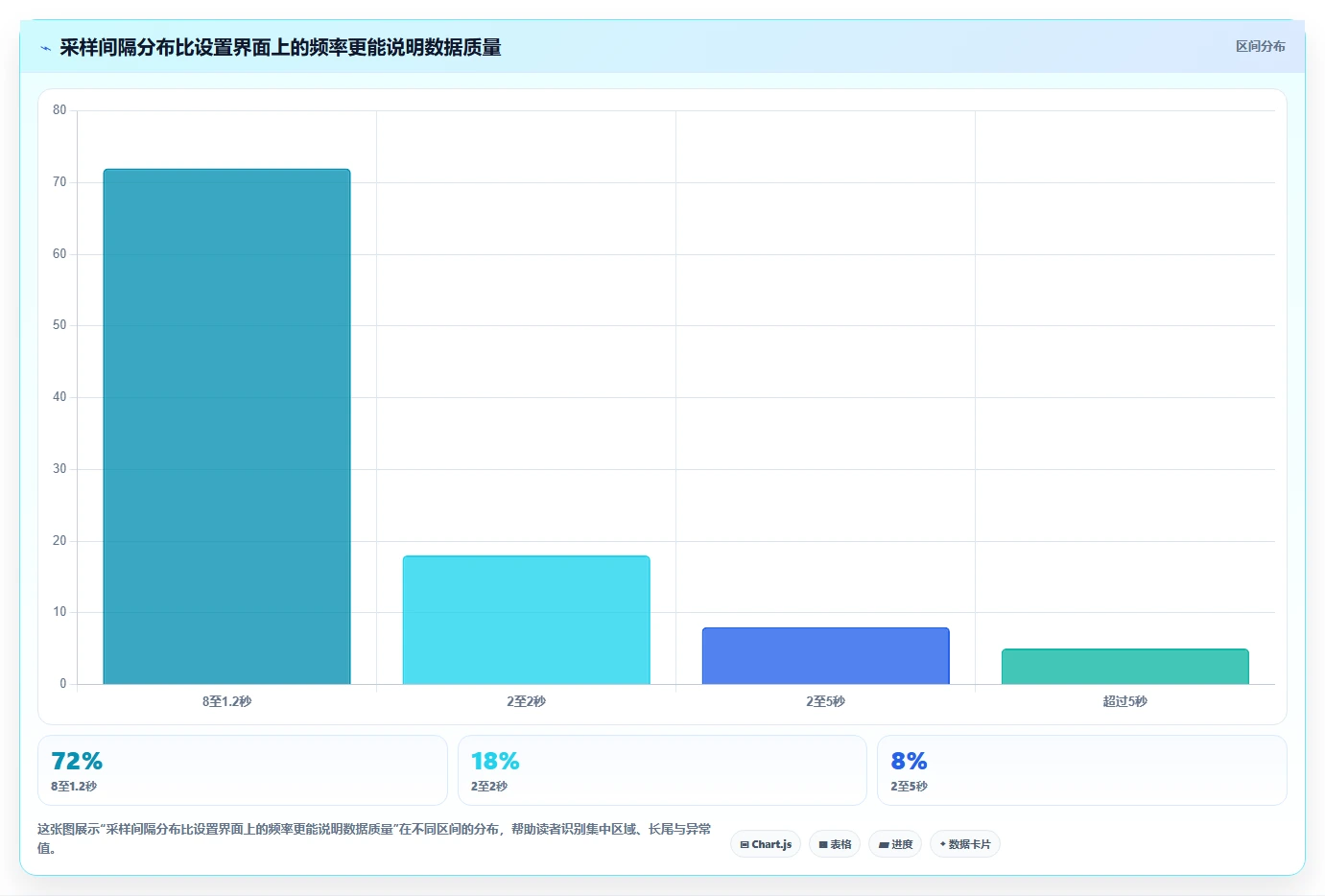
Task: Click the y-axis value 60
Action: [59, 254]
